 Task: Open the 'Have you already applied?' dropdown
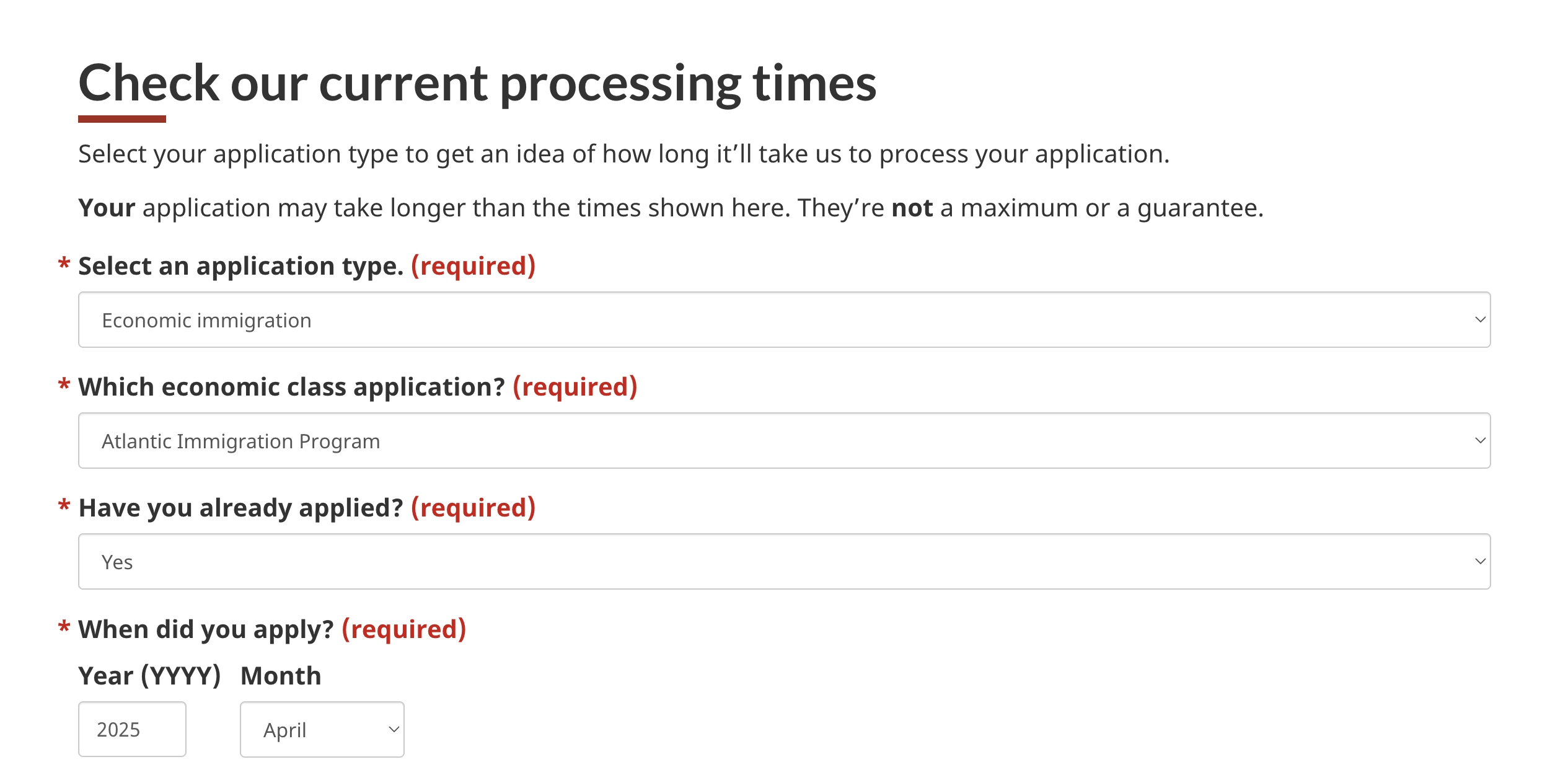[784, 561]
